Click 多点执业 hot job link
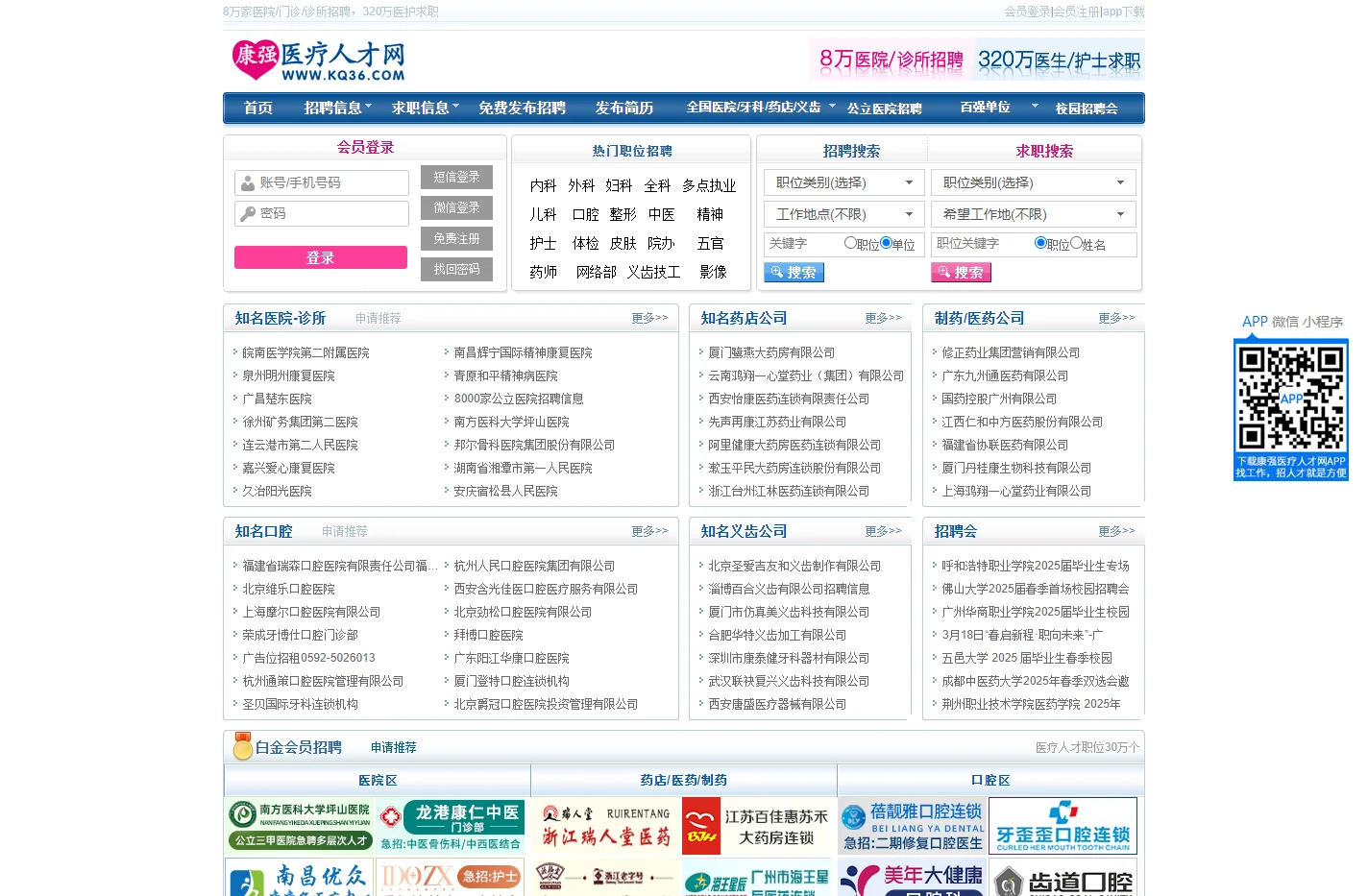Screen dimensions: 1368x896 (709, 185)
